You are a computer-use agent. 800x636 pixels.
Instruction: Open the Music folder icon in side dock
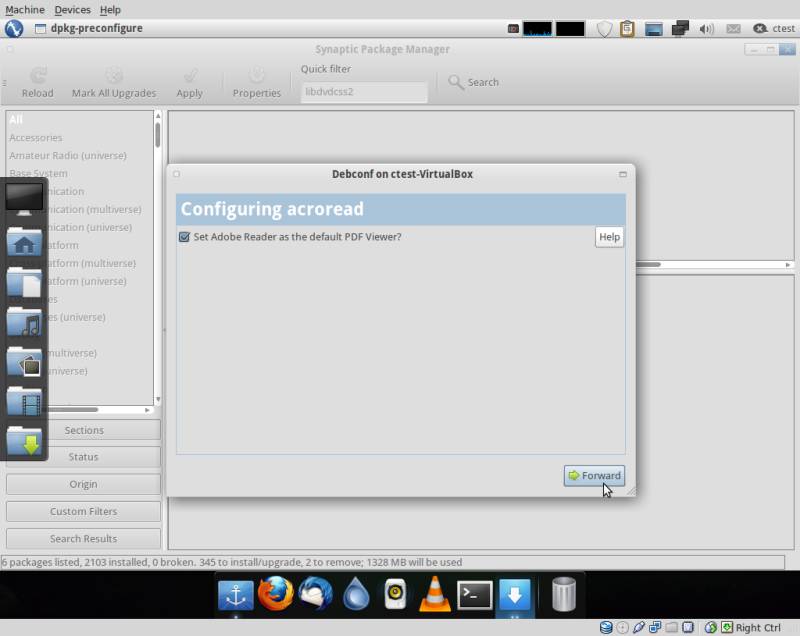click(x=24, y=322)
